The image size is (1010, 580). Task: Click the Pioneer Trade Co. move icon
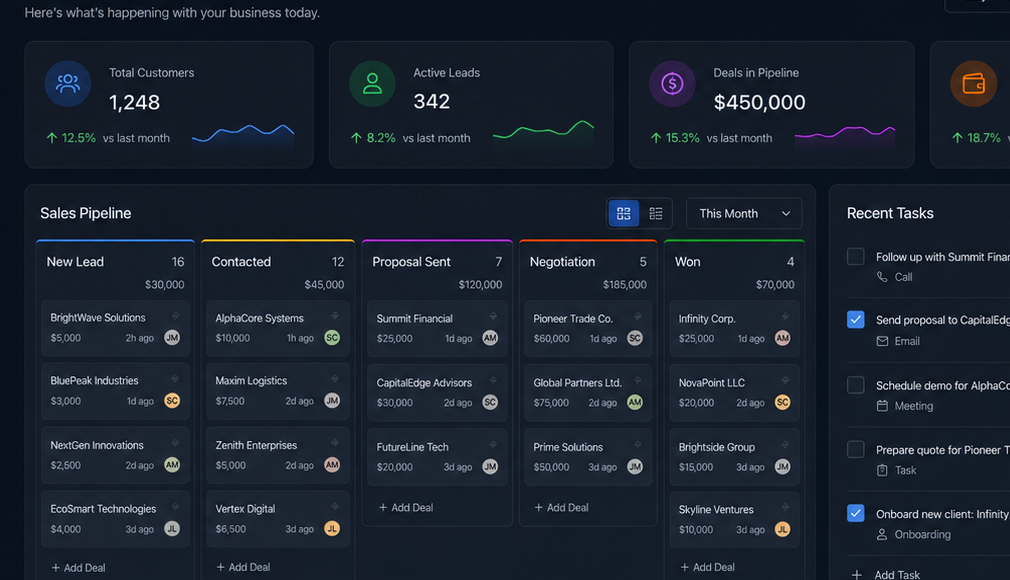pos(638,316)
